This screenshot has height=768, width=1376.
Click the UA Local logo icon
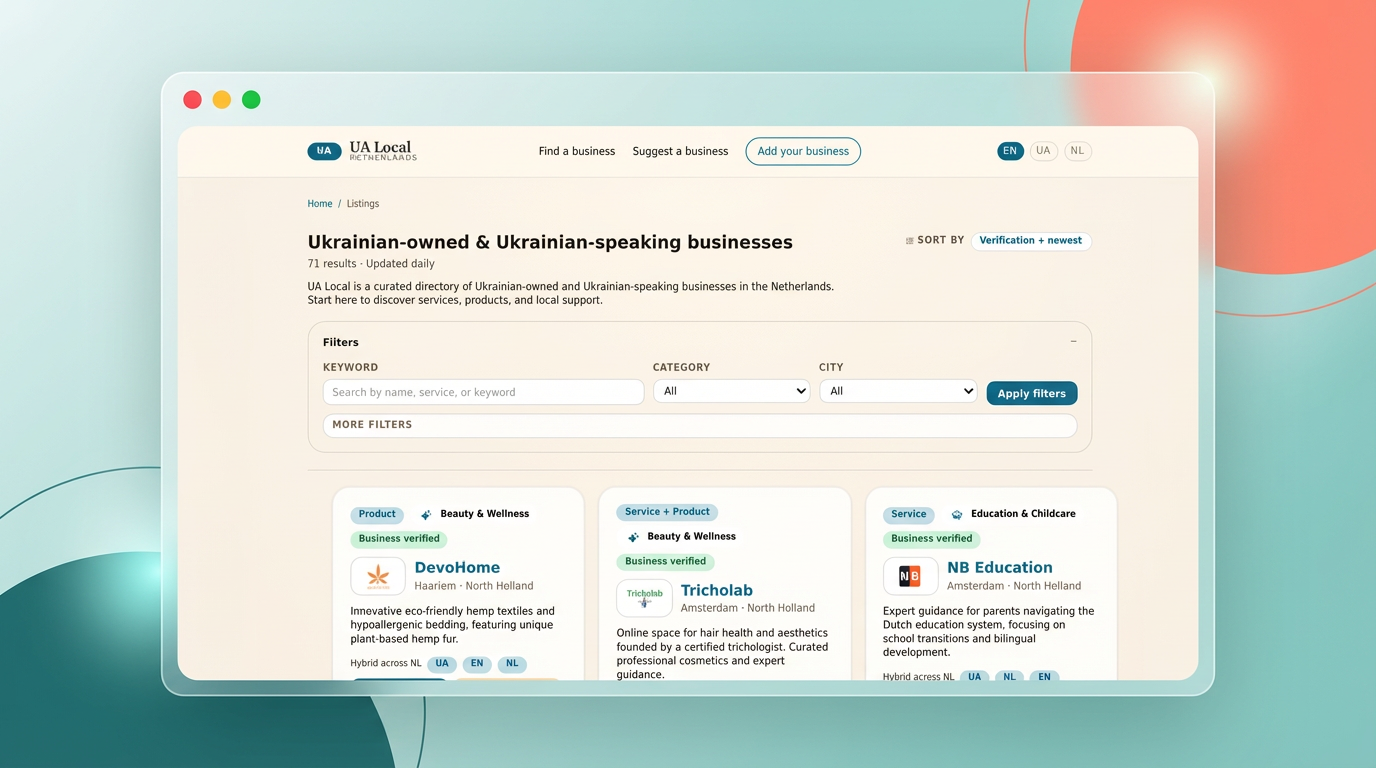coord(322,150)
